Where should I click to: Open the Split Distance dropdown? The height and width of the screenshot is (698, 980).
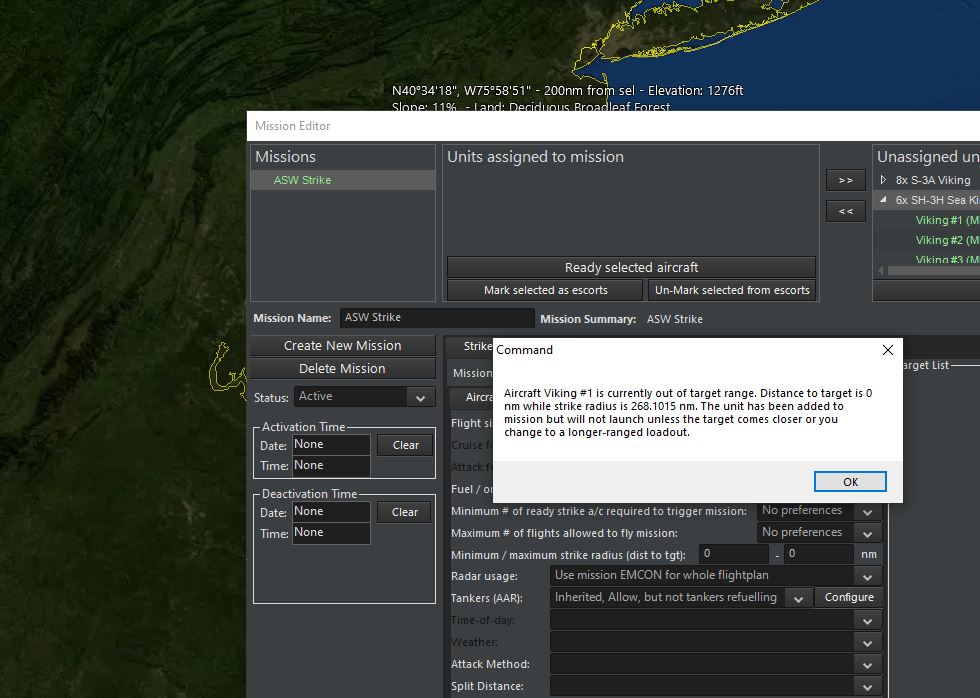(x=716, y=686)
